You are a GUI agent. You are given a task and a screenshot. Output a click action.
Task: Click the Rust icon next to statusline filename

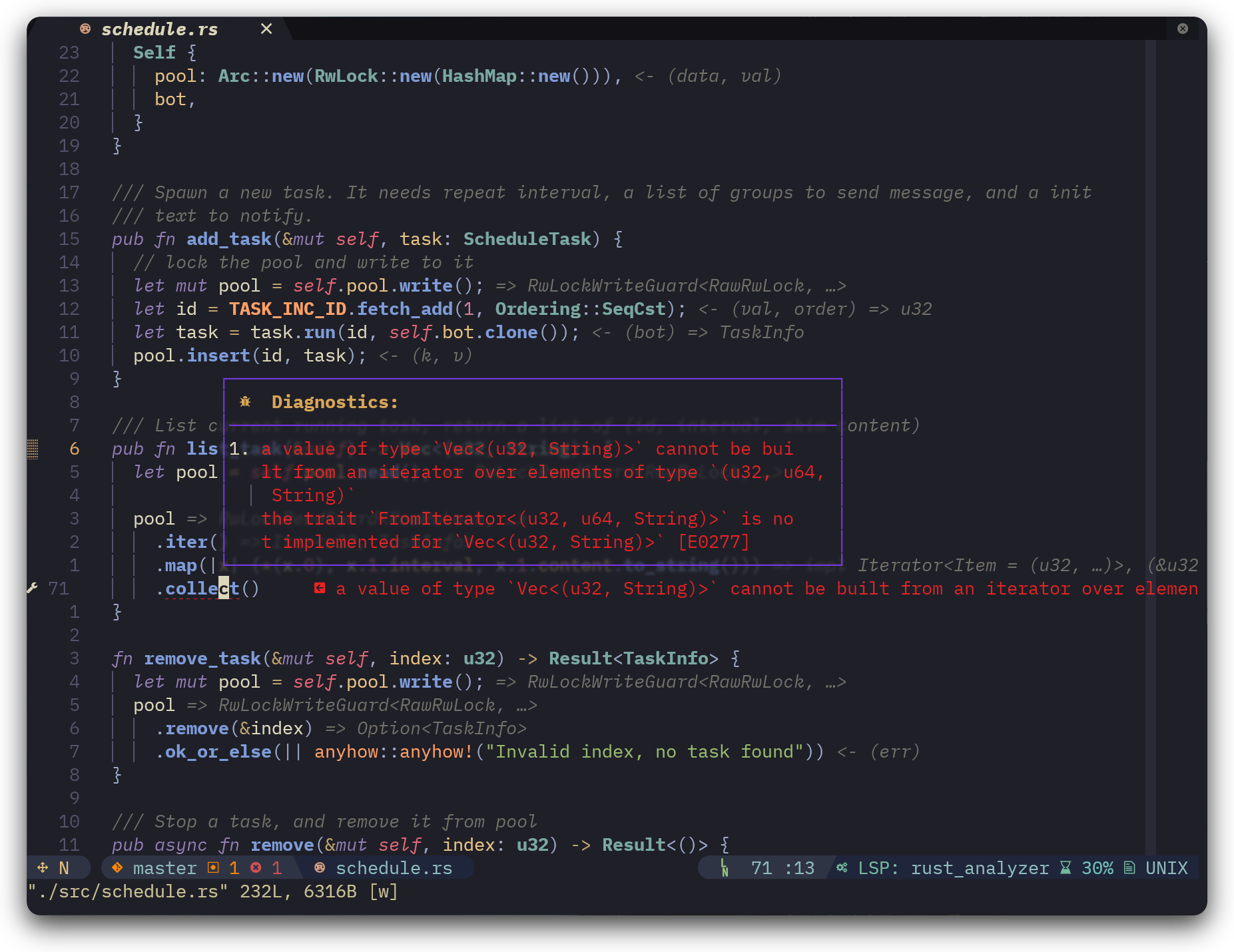320,868
